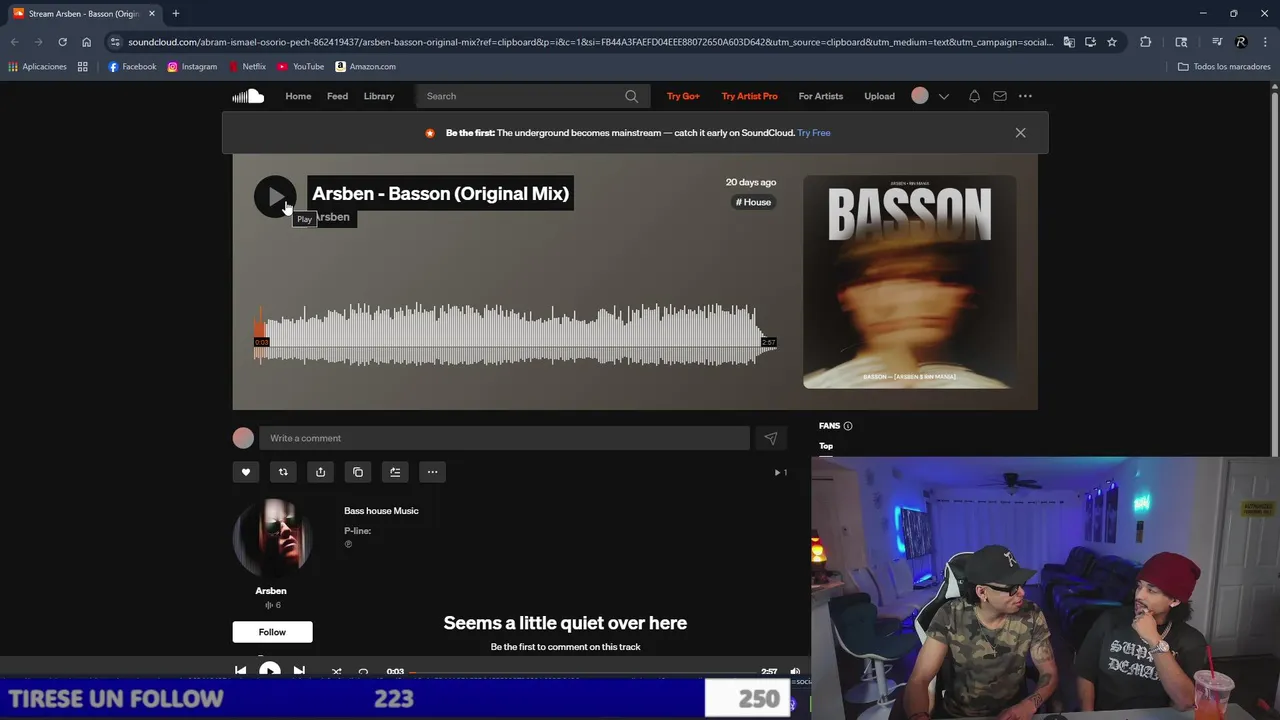This screenshot has width=1280, height=720.
Task: Close the SoundCloud browser tab
Action: (x=152, y=14)
